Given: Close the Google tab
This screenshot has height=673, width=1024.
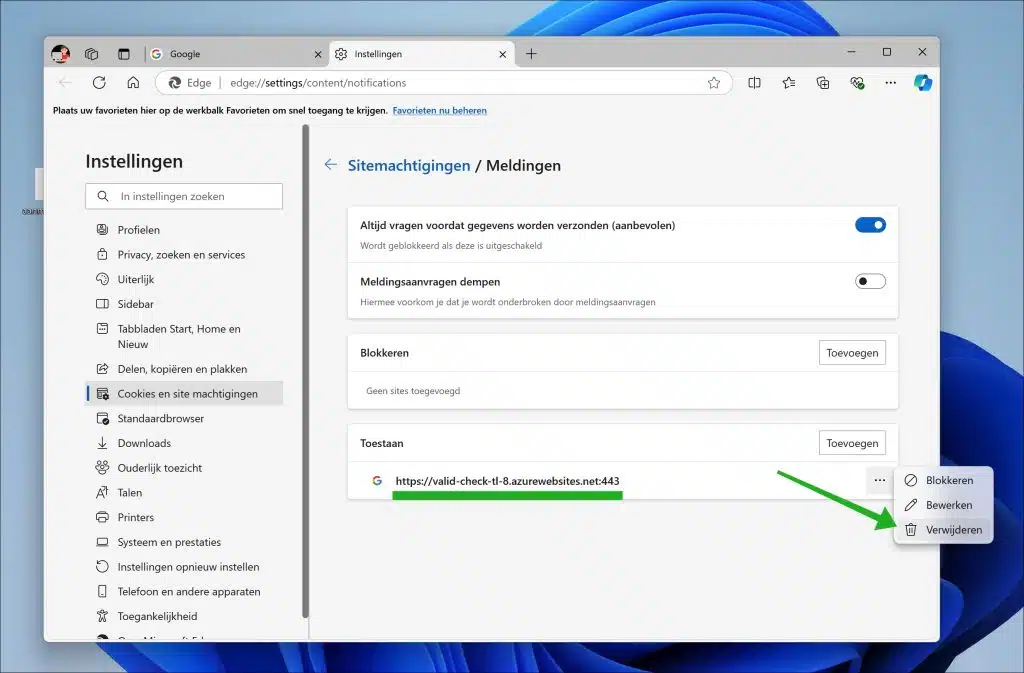Looking at the screenshot, I should click(318, 54).
